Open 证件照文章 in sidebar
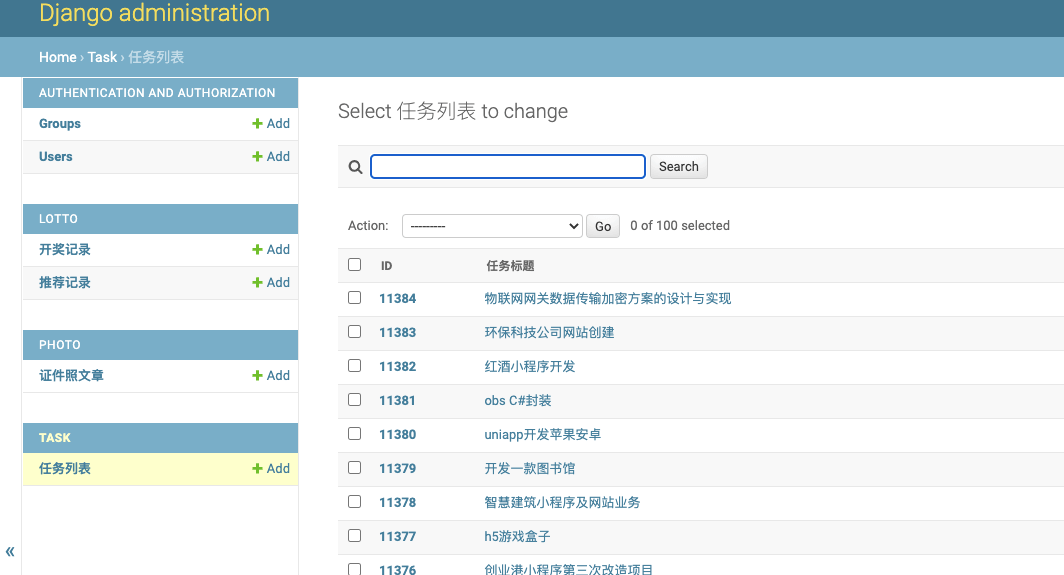 (x=71, y=375)
